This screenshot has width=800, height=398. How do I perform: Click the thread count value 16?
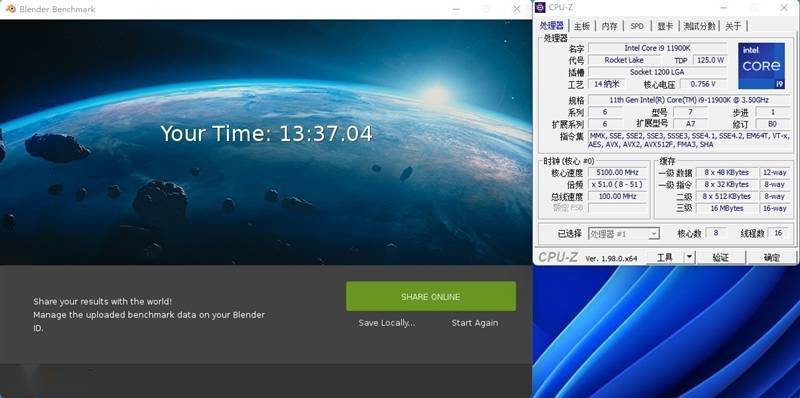tap(778, 233)
